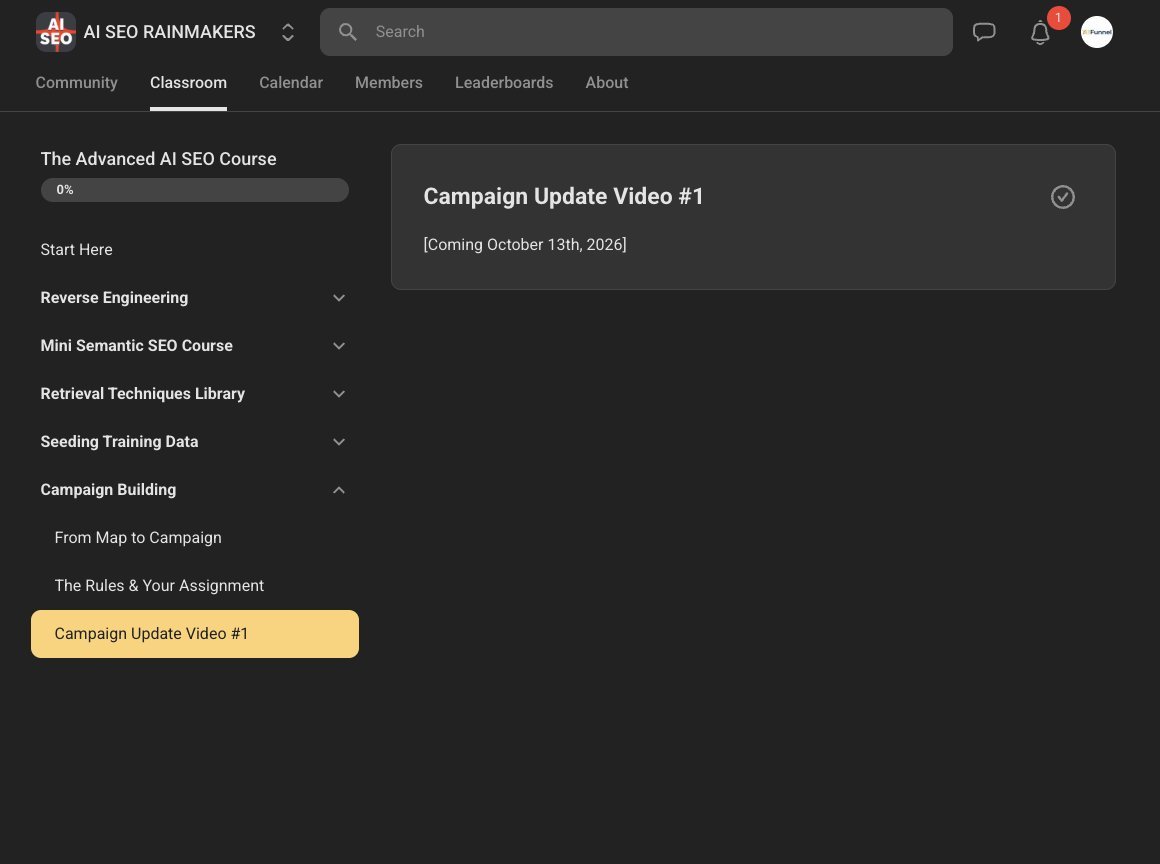Image resolution: width=1160 pixels, height=864 pixels.
Task: Open the From Map to Campaign lesson
Action: [195, 538]
